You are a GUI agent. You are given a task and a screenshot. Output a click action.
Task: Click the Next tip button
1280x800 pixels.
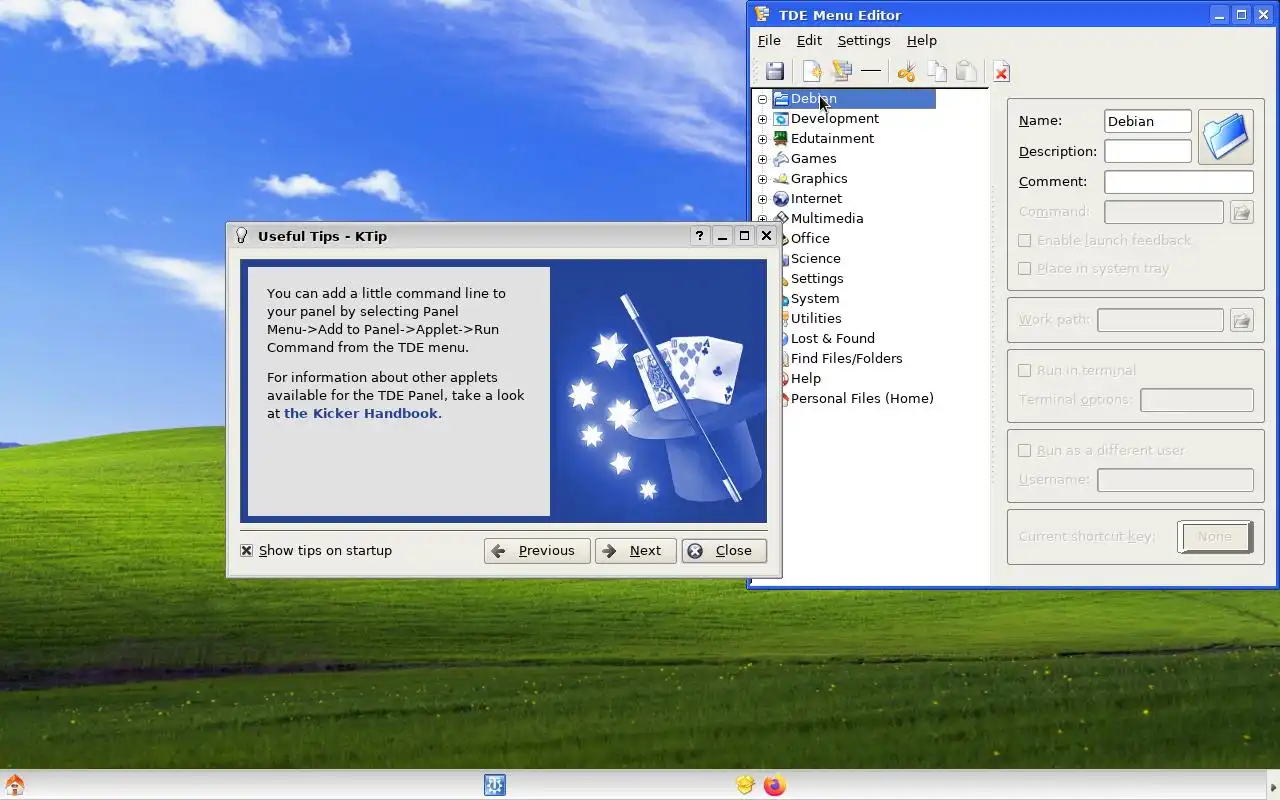point(636,551)
